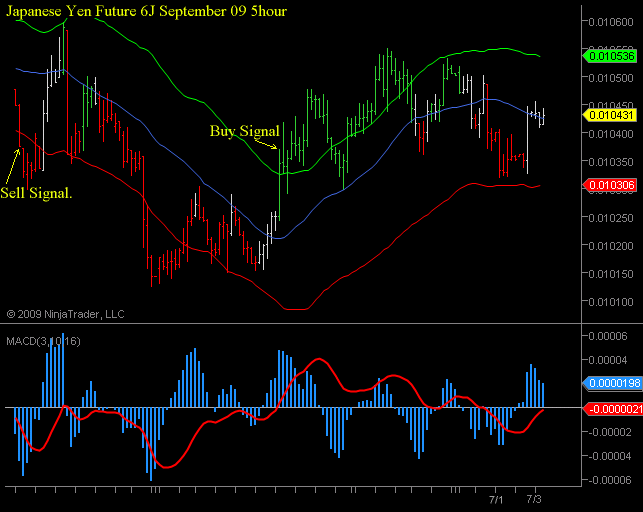Click the 0.010100 price axis label
This screenshot has height=512, width=643.
pos(611,301)
